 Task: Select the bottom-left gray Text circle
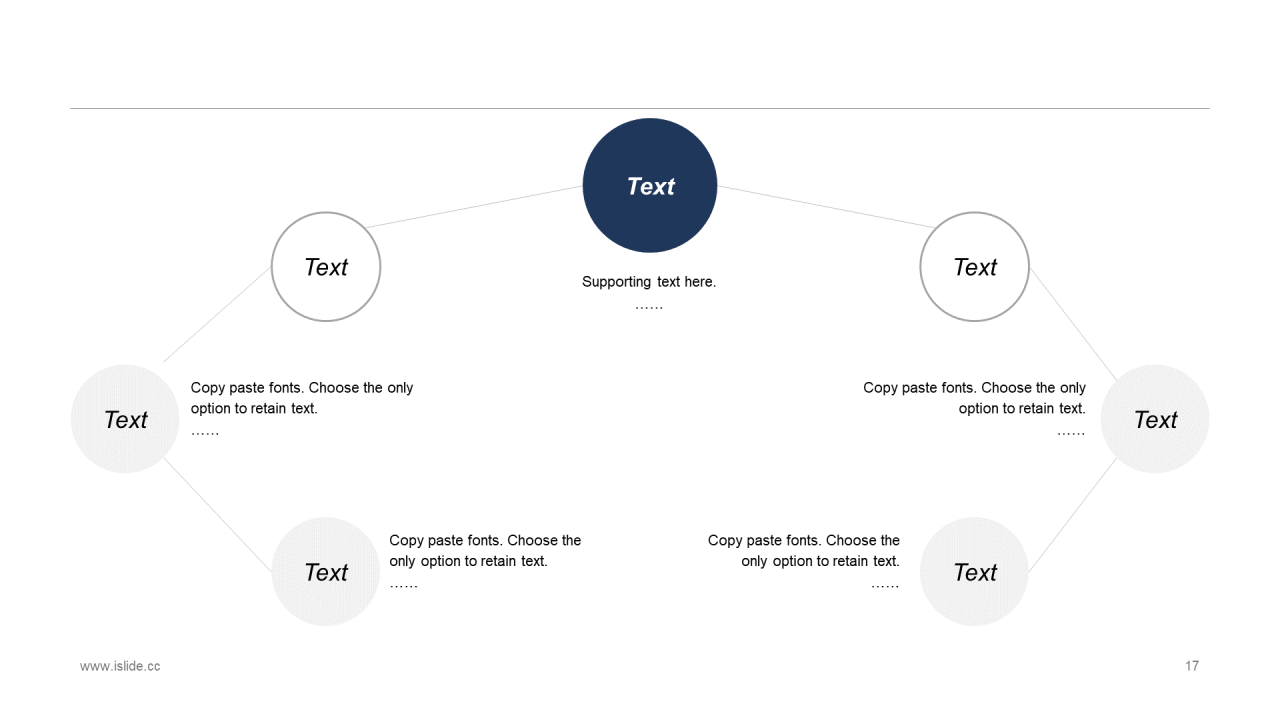[326, 572]
